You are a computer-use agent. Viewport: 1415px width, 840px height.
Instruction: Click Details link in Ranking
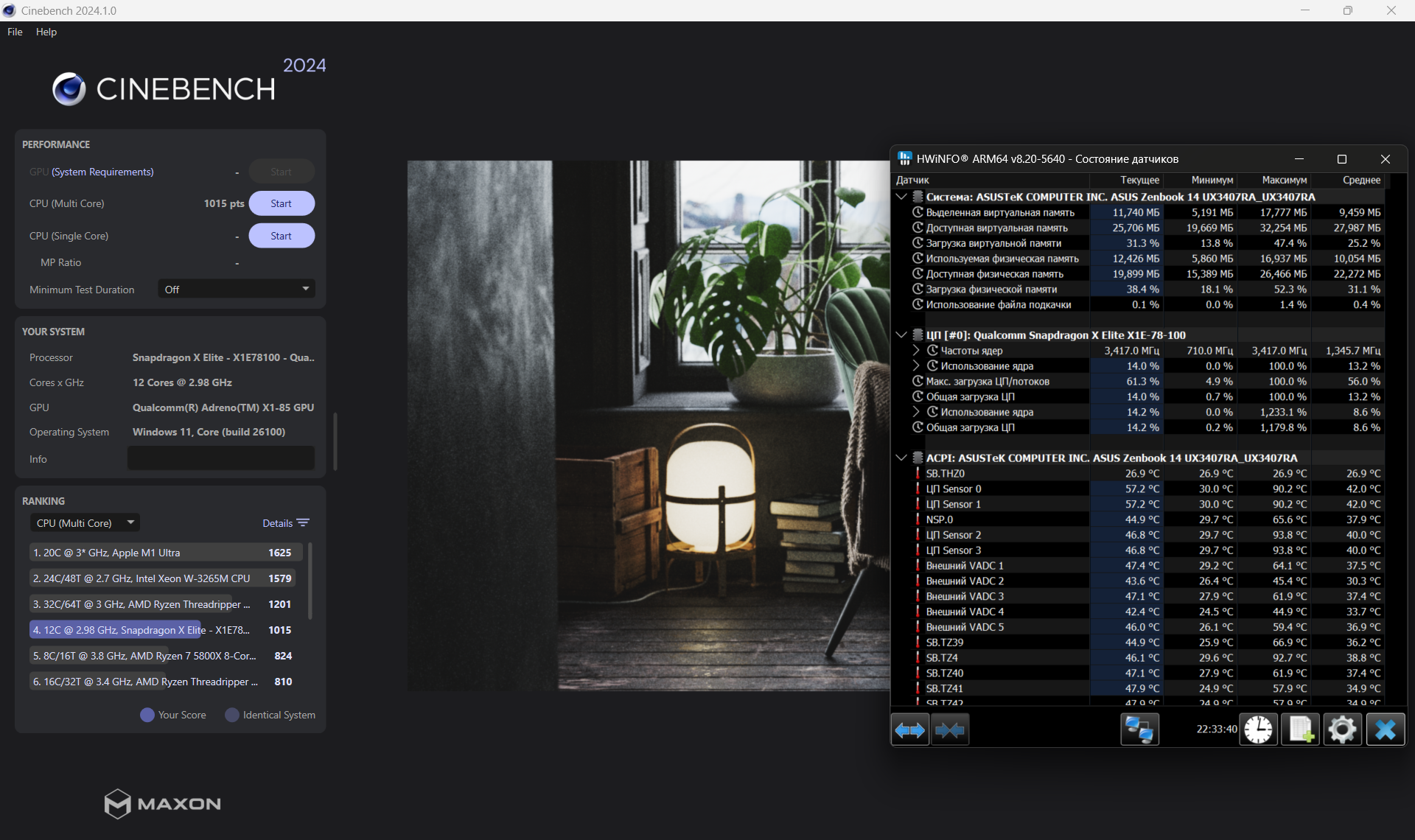[x=277, y=523]
